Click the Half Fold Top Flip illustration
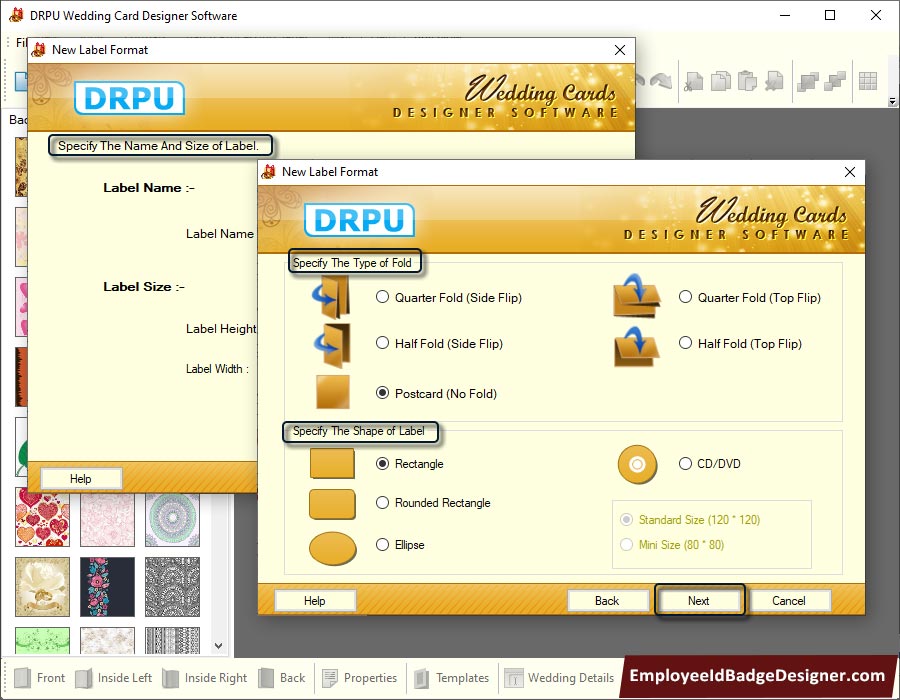 click(637, 347)
